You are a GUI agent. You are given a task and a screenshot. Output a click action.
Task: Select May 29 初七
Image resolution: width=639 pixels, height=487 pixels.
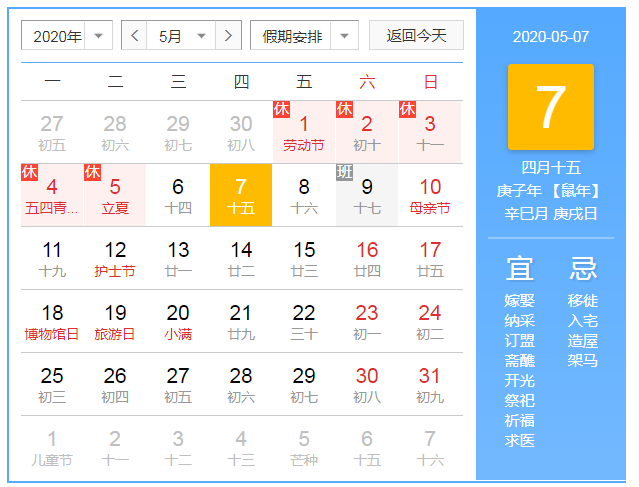pyautogui.click(x=304, y=384)
